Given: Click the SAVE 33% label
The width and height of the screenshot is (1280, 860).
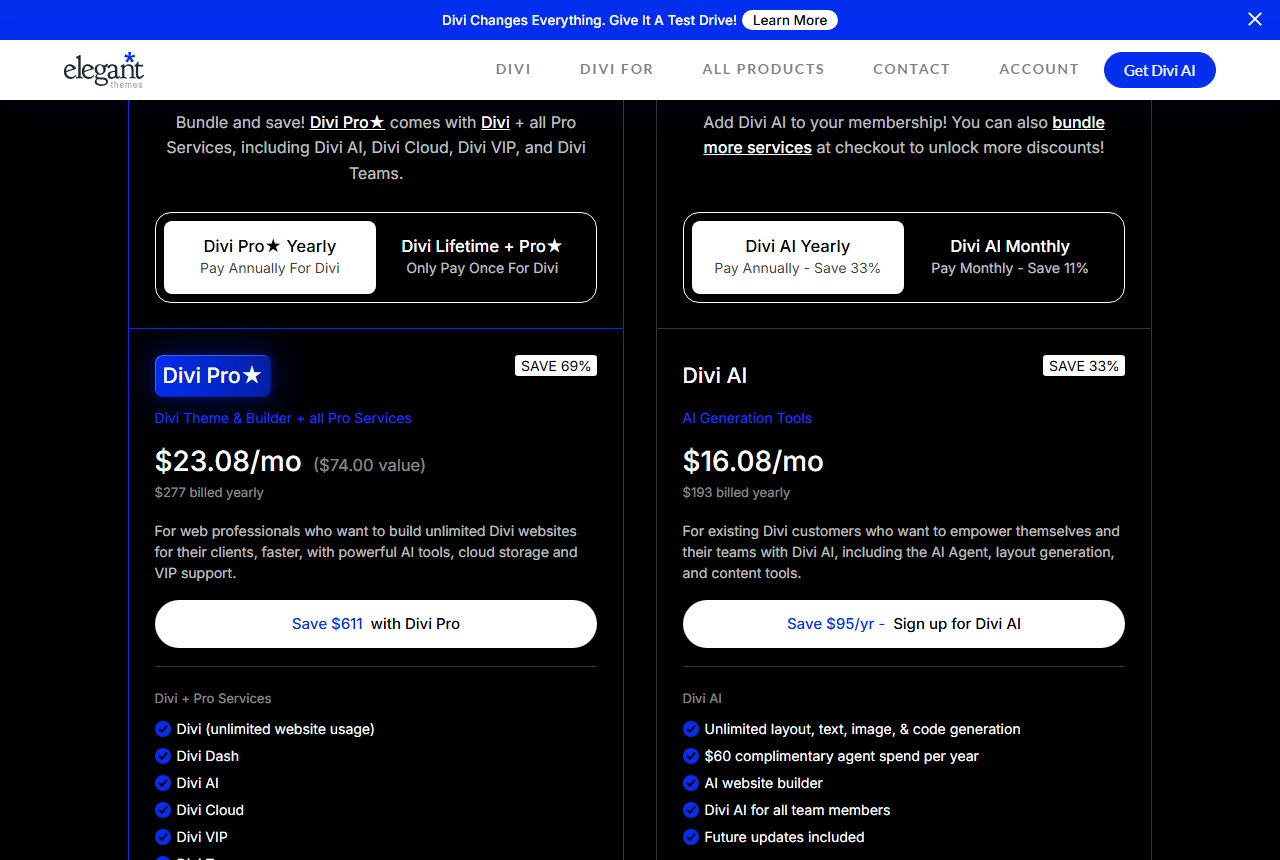Looking at the screenshot, I should (x=1084, y=366).
